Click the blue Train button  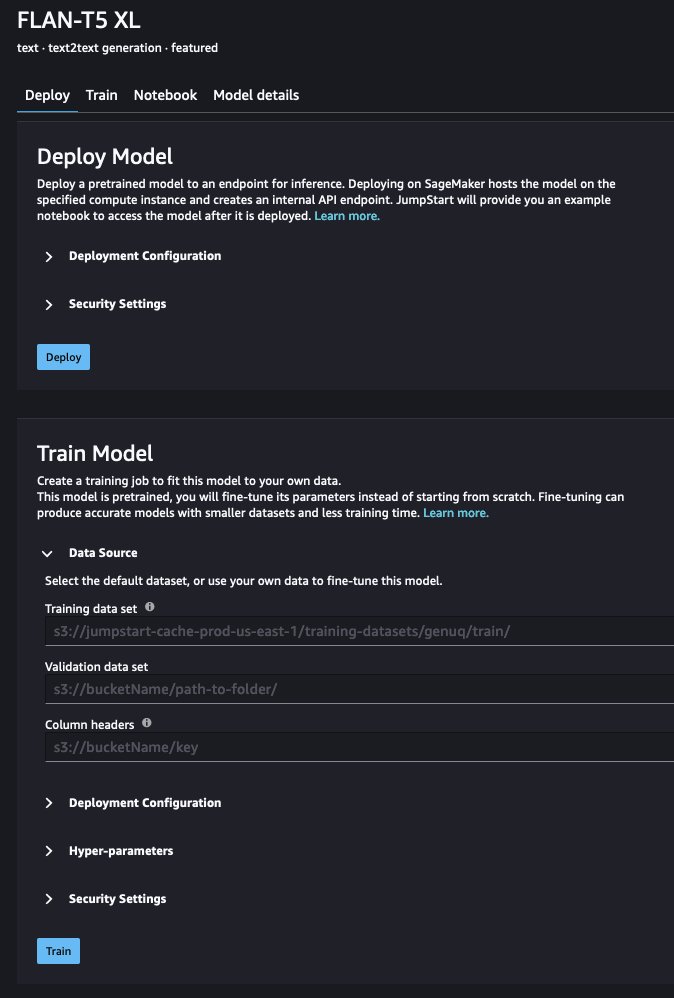(x=59, y=951)
